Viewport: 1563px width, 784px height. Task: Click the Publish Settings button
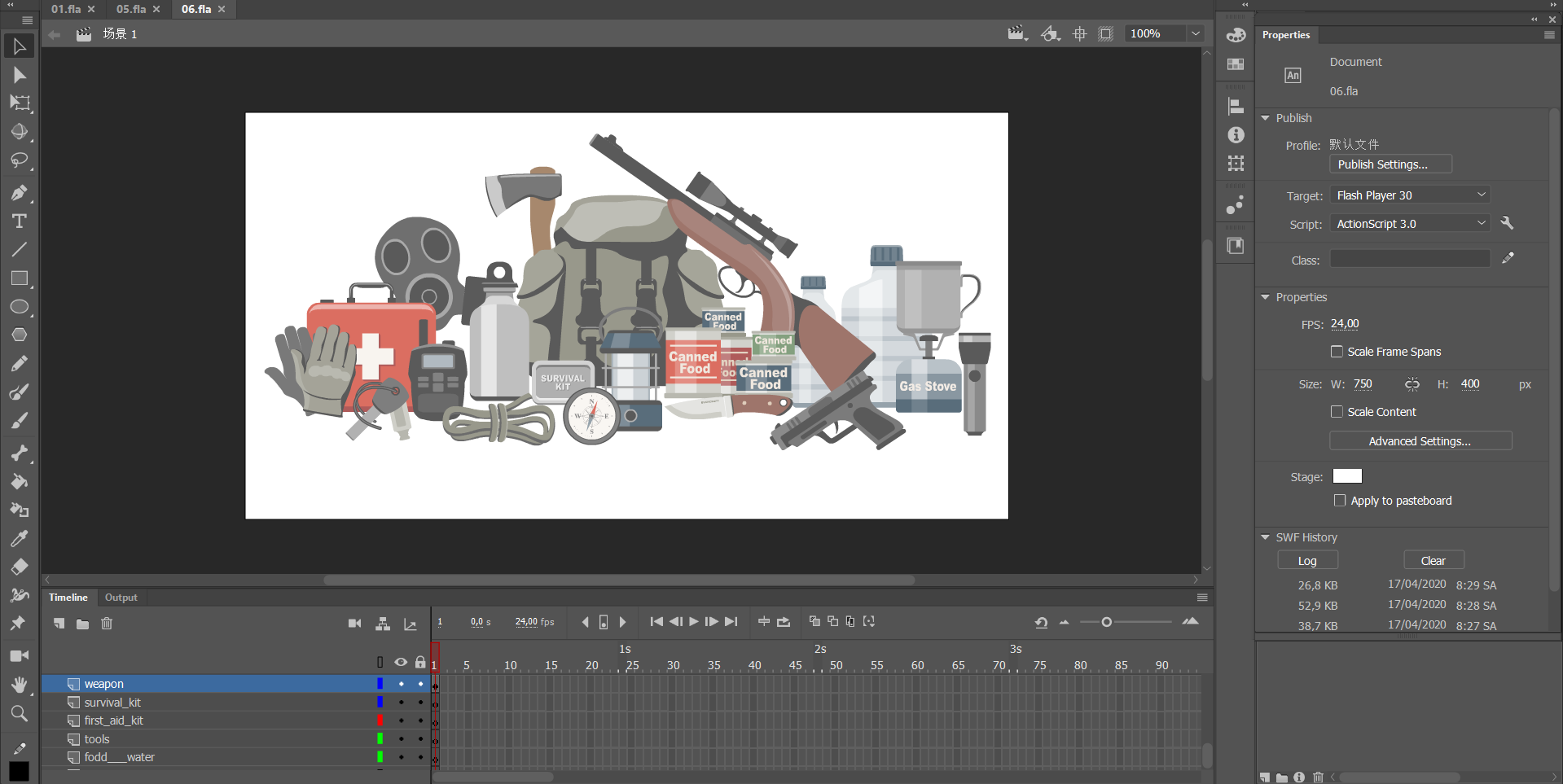1390,164
